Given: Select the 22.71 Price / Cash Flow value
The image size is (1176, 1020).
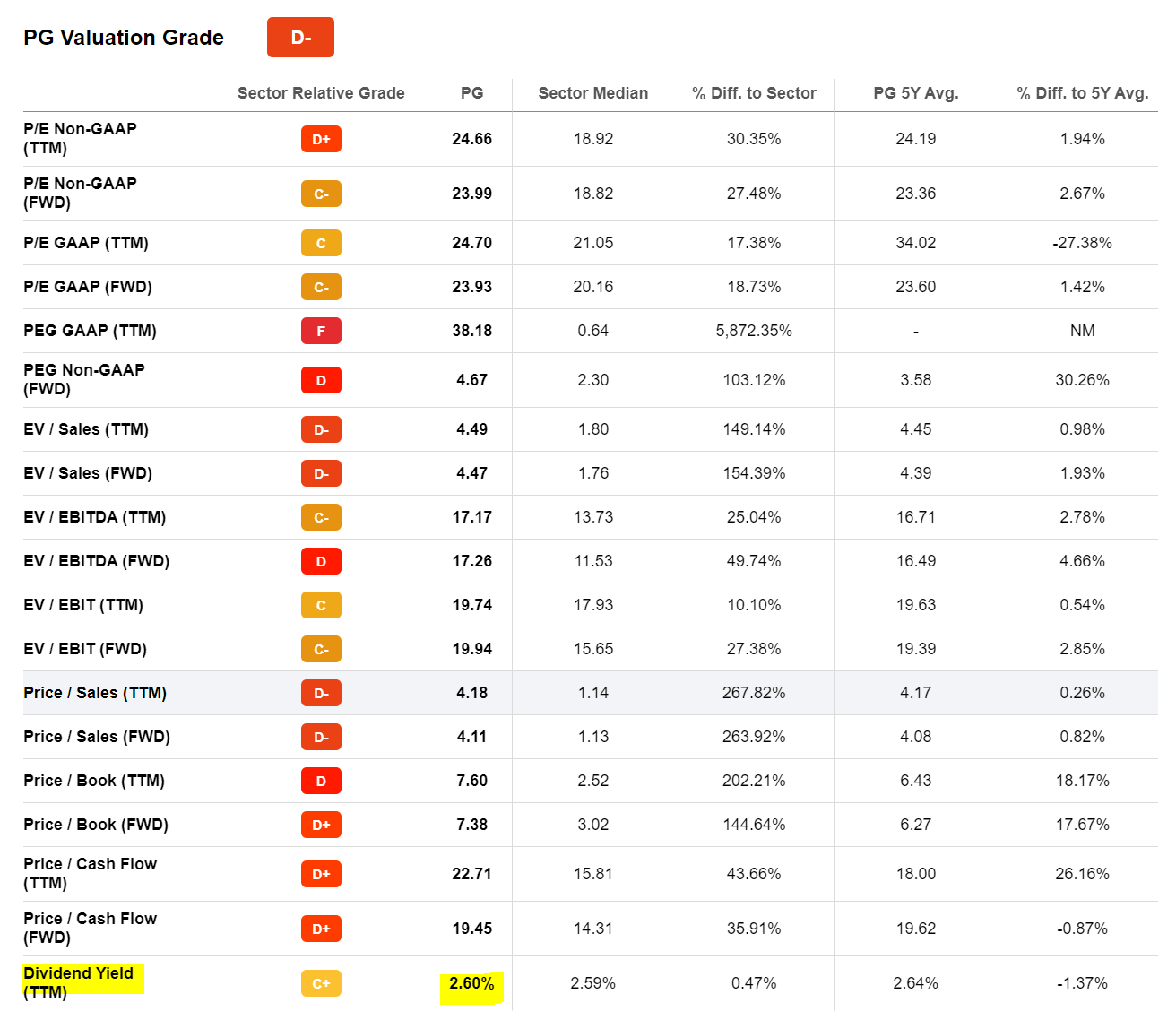Looking at the screenshot, I should pyautogui.click(x=471, y=874).
